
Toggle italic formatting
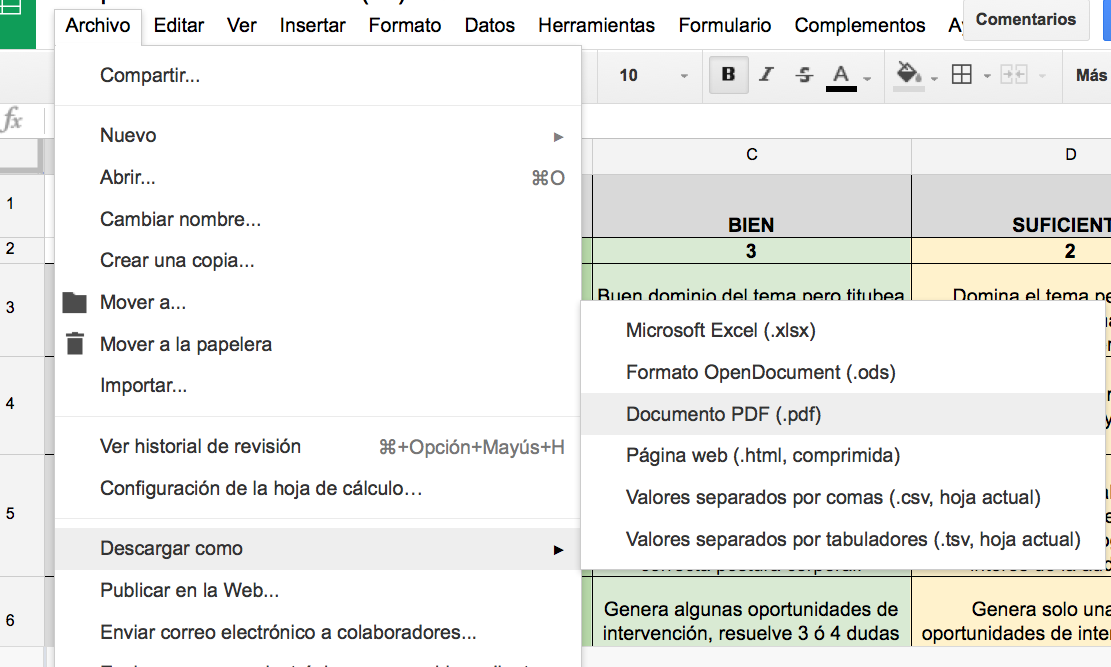pyautogui.click(x=766, y=74)
